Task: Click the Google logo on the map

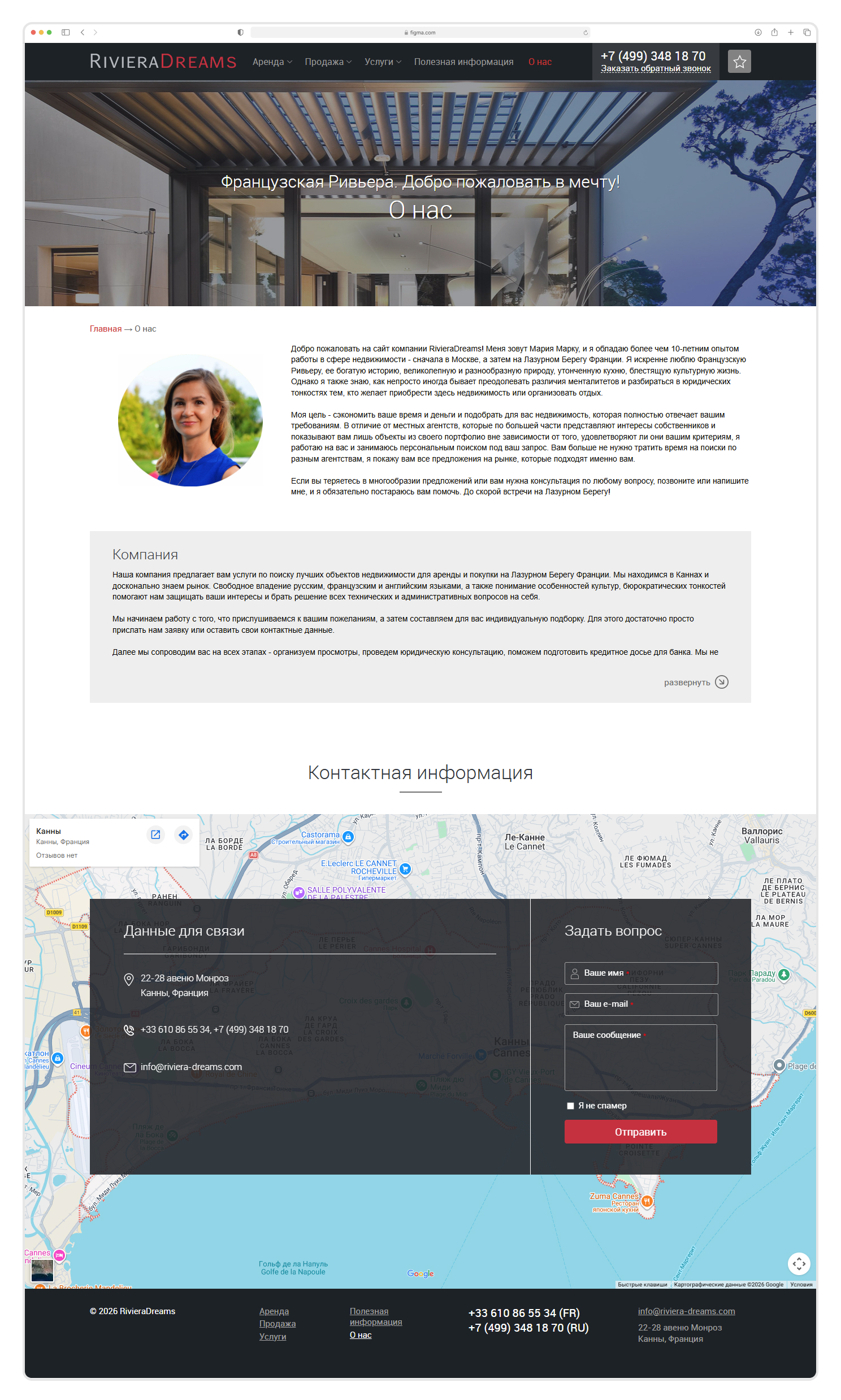Action: (420, 1273)
